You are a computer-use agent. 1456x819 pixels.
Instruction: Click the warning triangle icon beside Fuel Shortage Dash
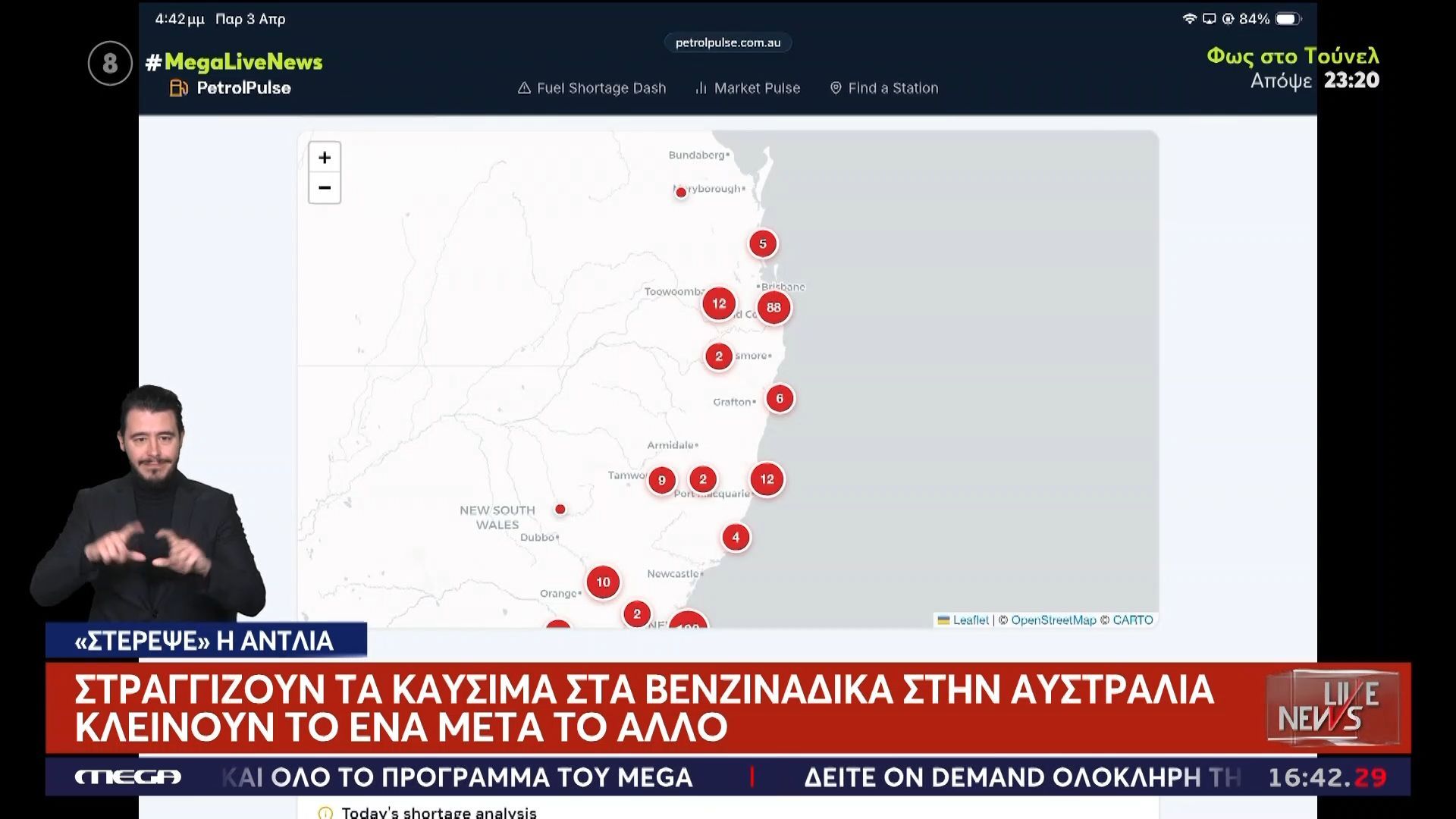524,88
